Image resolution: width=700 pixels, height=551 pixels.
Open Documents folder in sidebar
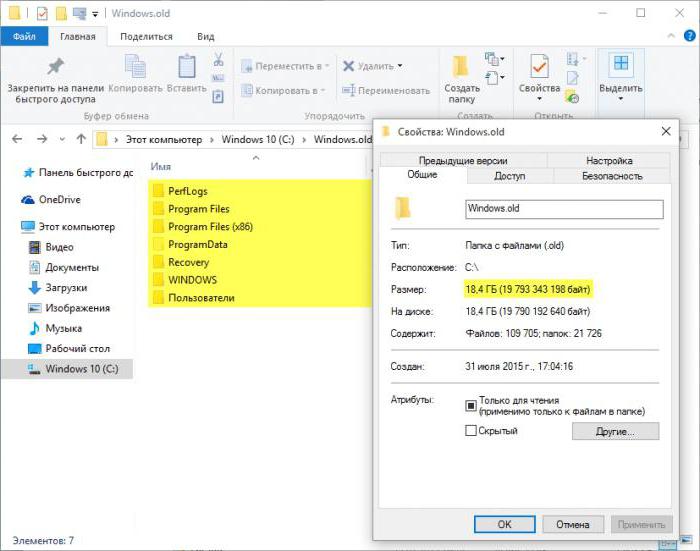[x=64, y=267]
